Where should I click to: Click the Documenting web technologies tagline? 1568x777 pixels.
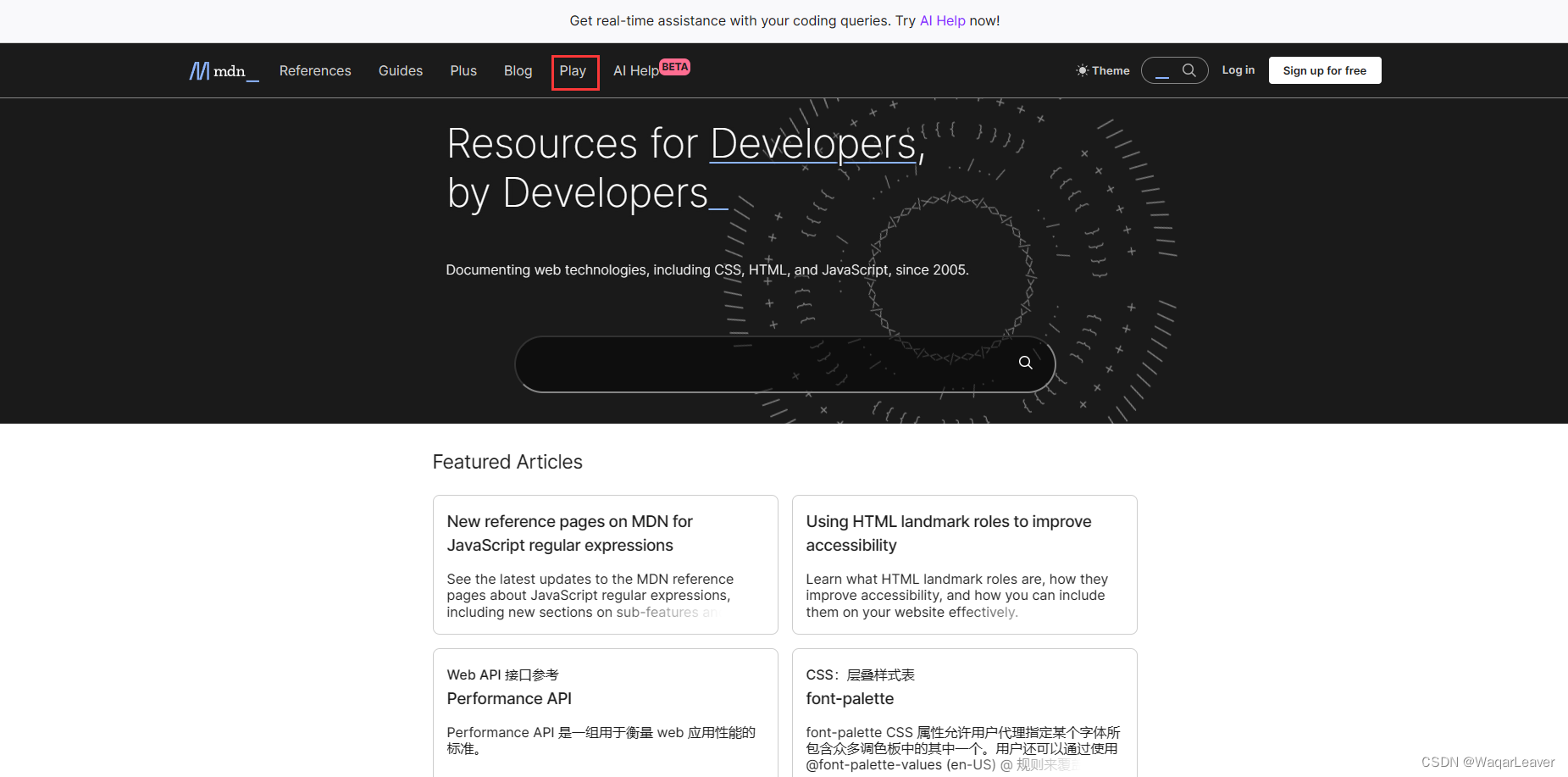(x=707, y=269)
